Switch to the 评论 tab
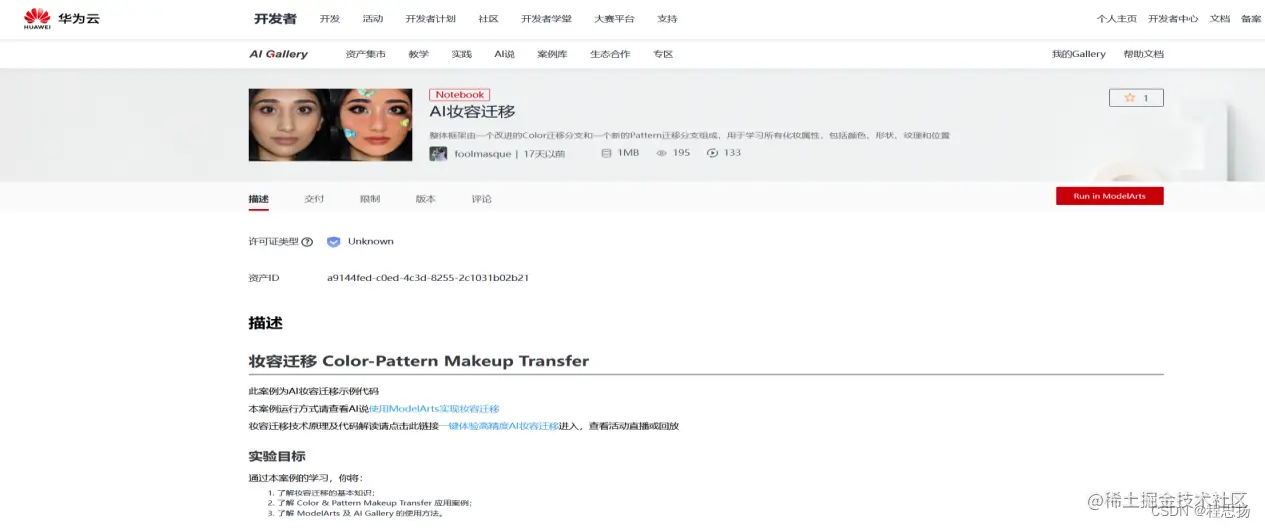The height and width of the screenshot is (528, 1265). 482,199
